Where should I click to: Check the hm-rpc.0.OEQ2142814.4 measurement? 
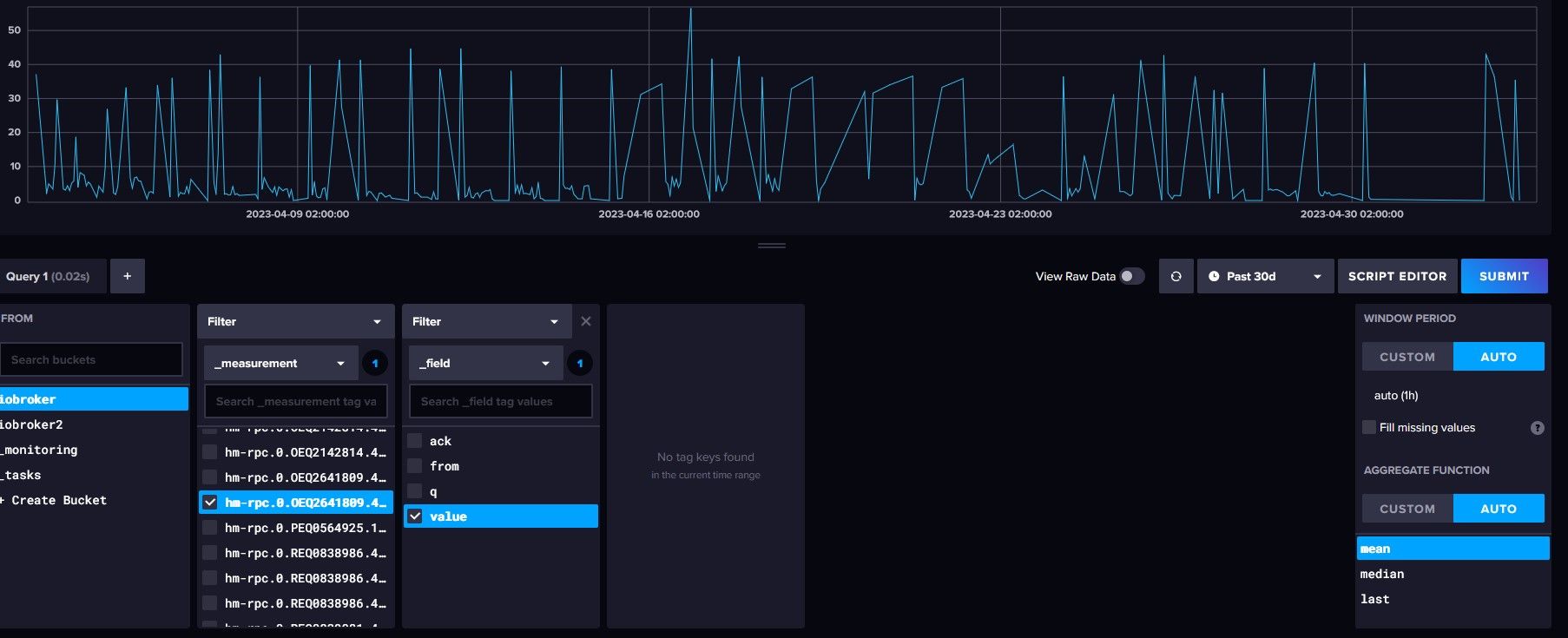pyautogui.click(x=210, y=452)
